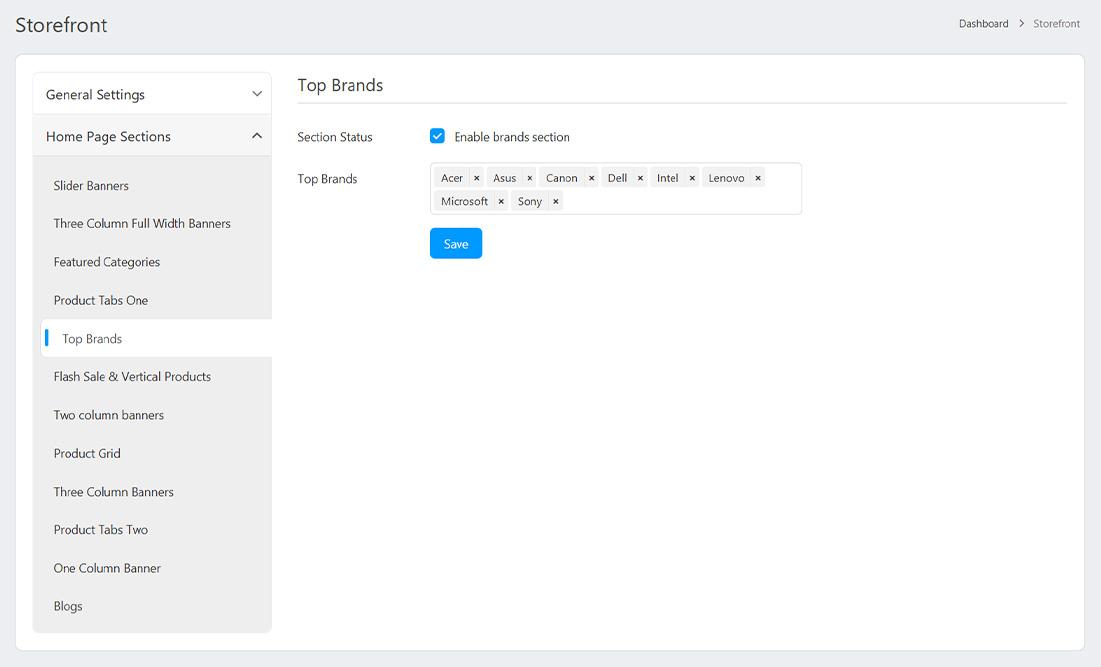
Task: Select Product Tabs One in sidebar
Action: pos(101,300)
